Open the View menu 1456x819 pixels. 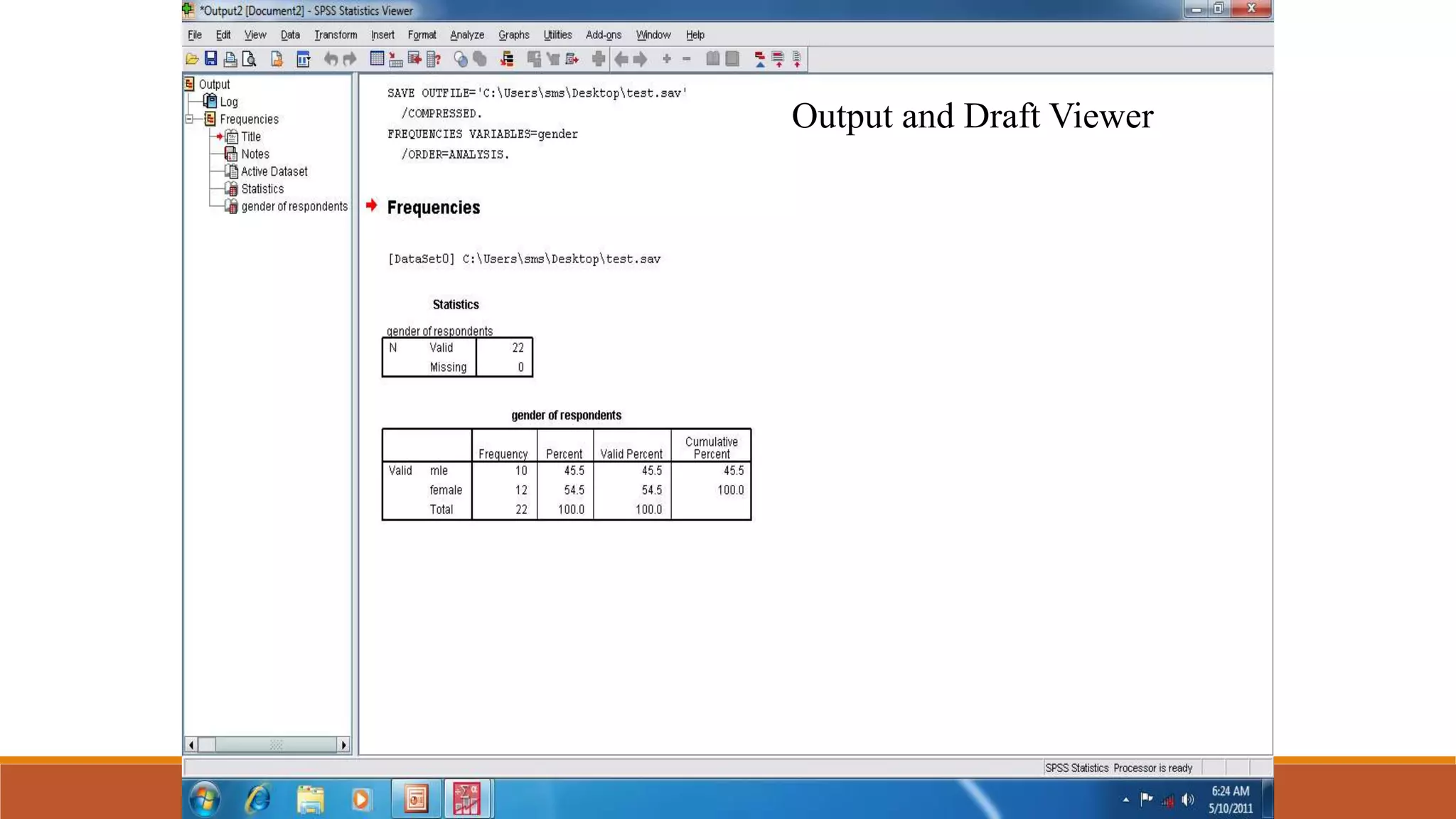pyautogui.click(x=255, y=35)
